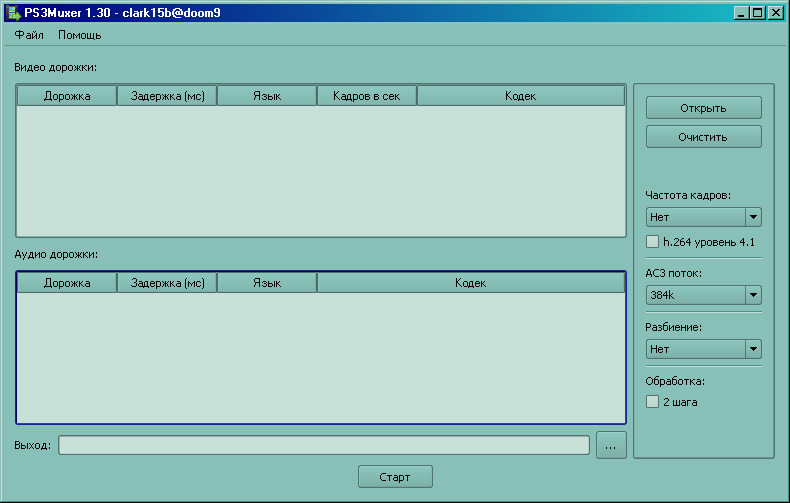Image resolution: width=790 pixels, height=503 pixels.
Task: Sort video tracks by Дорожка column
Action: point(67,96)
